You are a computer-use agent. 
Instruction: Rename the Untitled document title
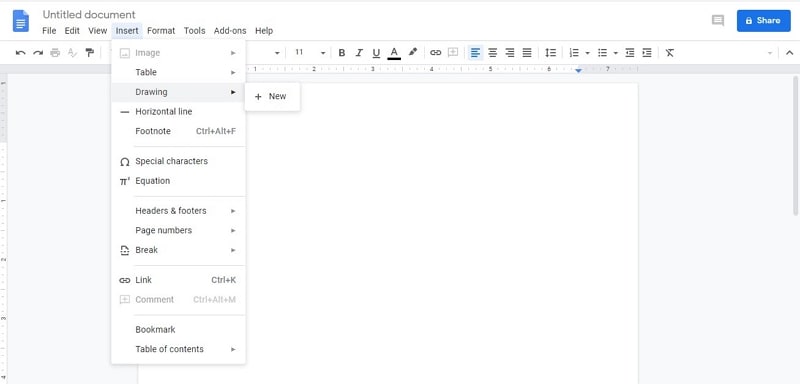[x=89, y=14]
